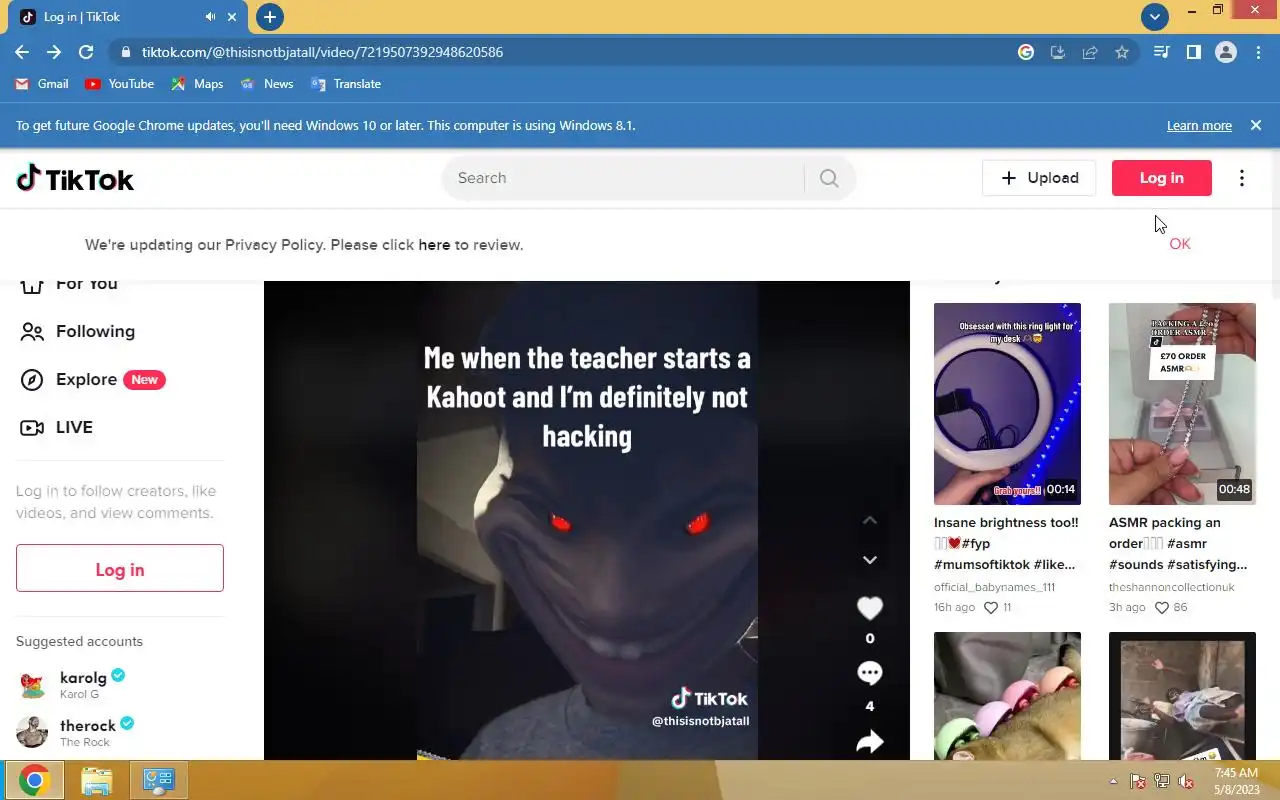
Task: Click the Google account icon in address bar
Action: (1026, 52)
